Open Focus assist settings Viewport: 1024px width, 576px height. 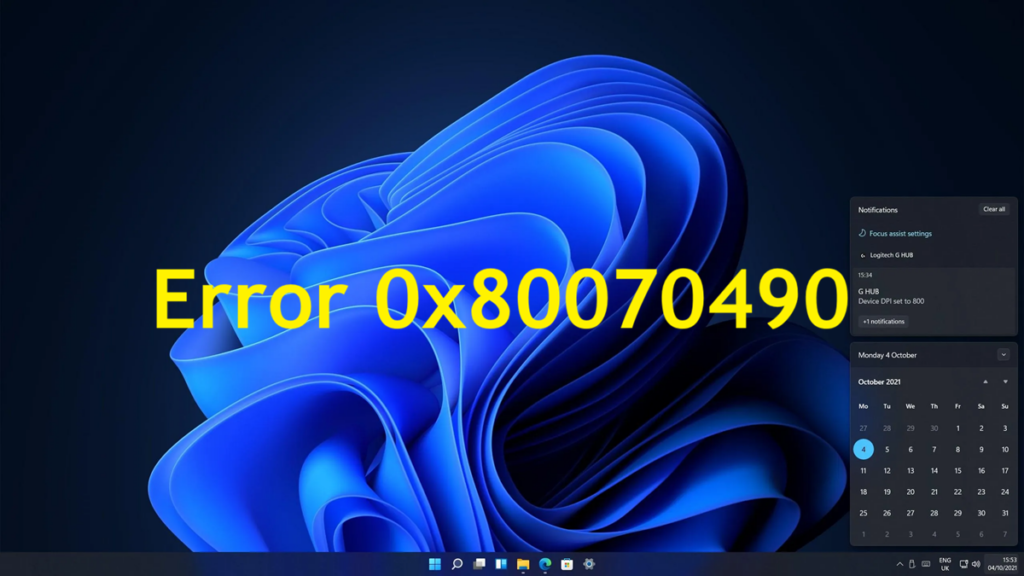tap(898, 233)
